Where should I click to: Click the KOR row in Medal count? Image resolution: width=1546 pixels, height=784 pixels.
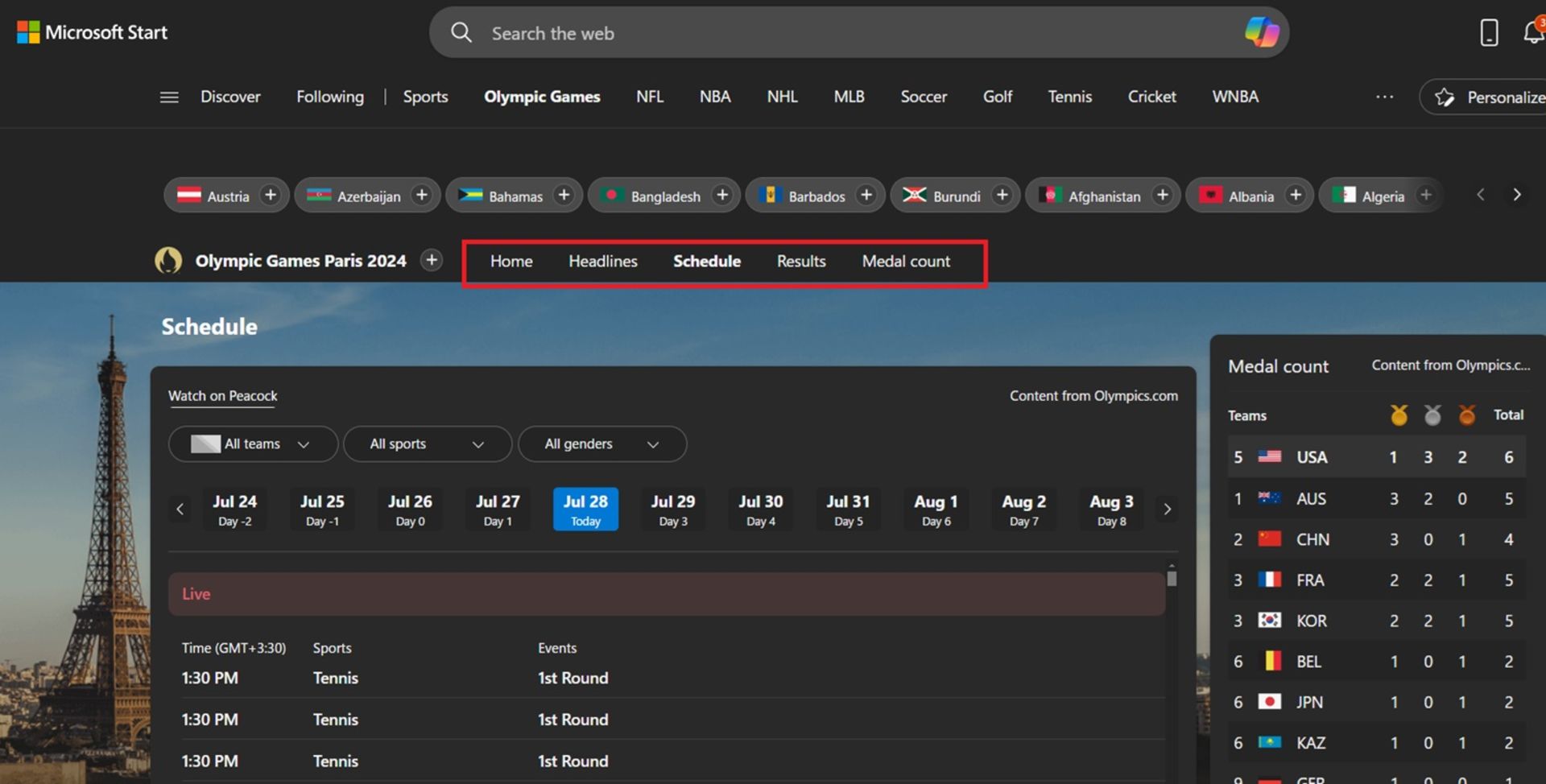[1377, 621]
